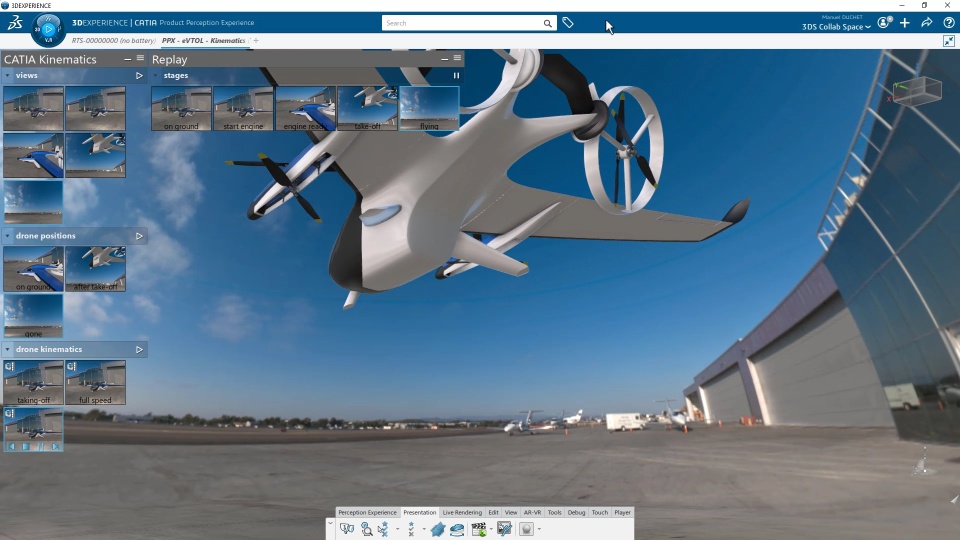Click the image edit pencil toolbar icon
This screenshot has height=540, width=960.
[x=504, y=529]
